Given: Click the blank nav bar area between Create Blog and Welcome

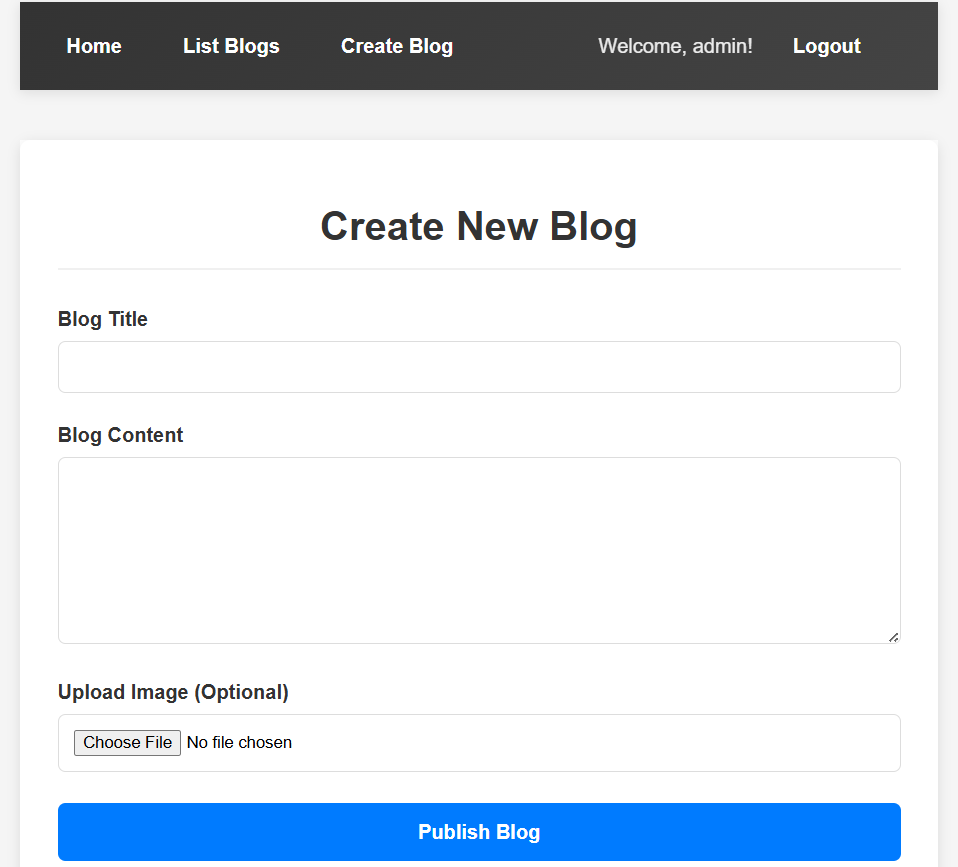Looking at the screenshot, I should pyautogui.click(x=525, y=46).
